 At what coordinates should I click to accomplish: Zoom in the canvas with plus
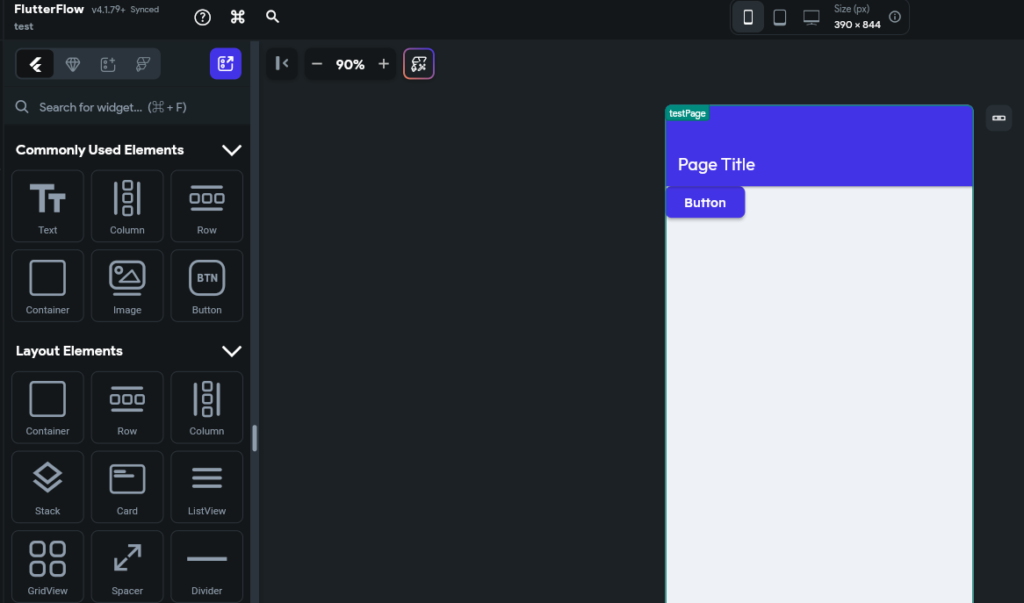(x=383, y=64)
